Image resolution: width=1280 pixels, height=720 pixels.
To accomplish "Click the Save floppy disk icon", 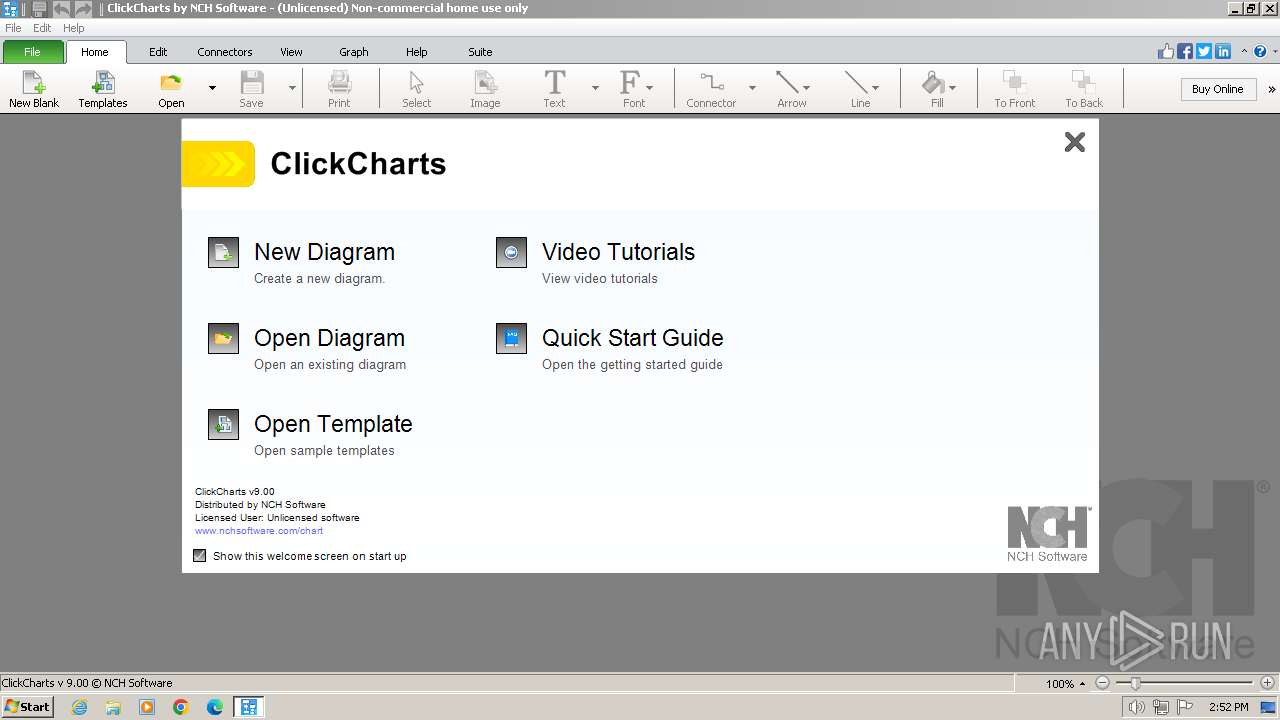I will 252,89.
